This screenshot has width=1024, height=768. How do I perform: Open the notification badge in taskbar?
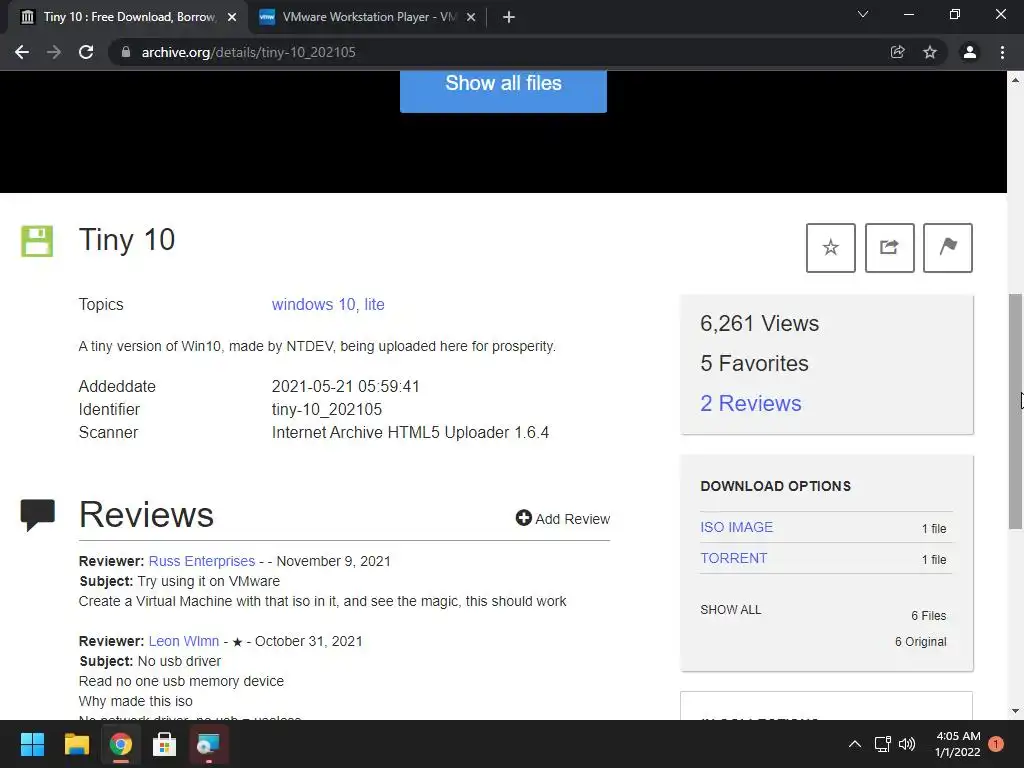pos(996,744)
